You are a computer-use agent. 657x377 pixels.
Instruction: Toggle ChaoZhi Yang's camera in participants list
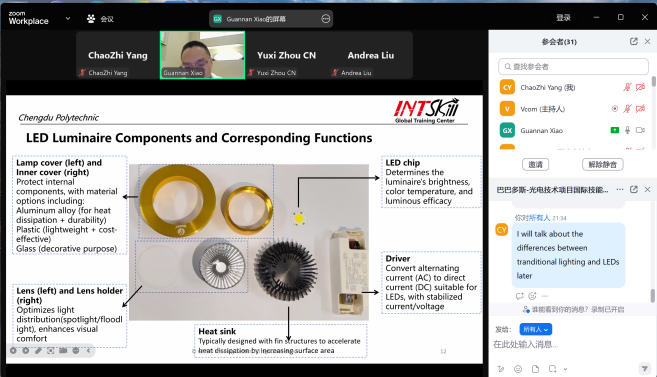[640, 87]
